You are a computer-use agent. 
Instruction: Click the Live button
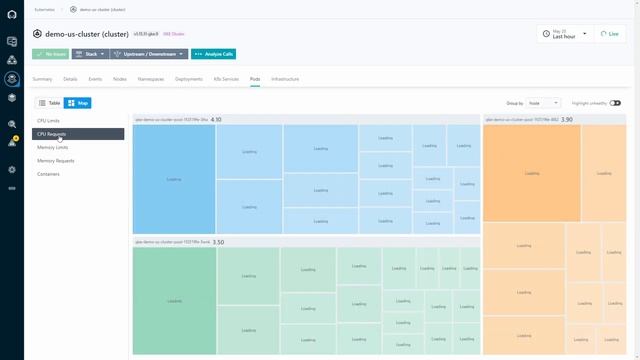(610, 34)
